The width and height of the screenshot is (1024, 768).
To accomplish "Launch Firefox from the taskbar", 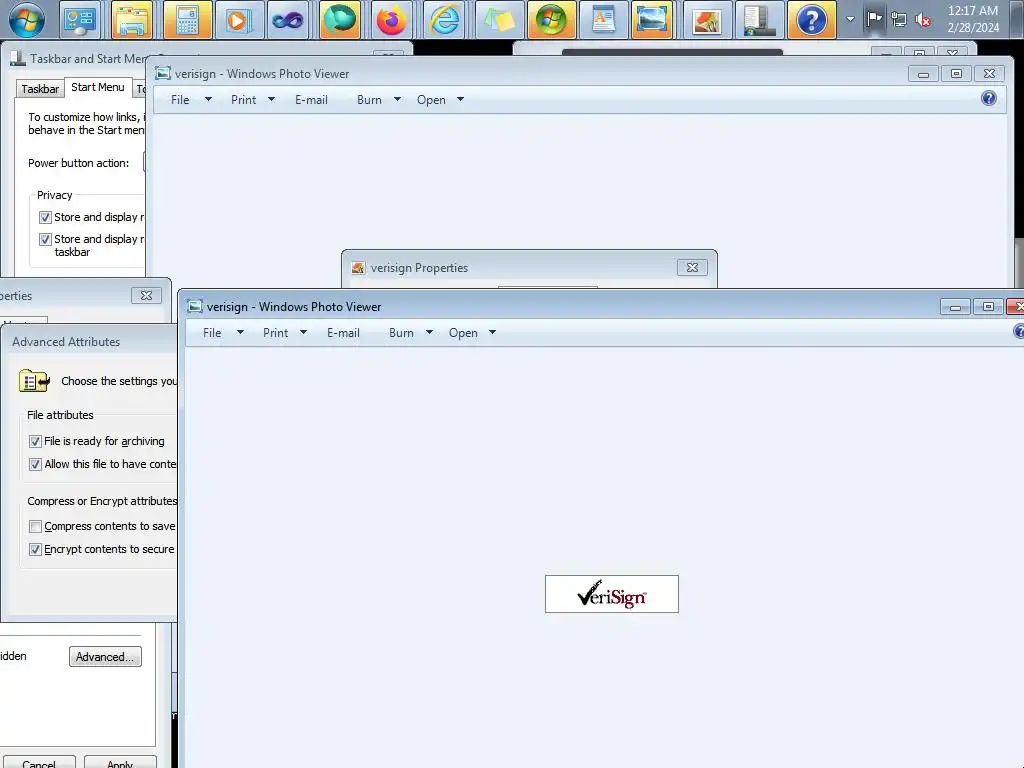I will (391, 20).
